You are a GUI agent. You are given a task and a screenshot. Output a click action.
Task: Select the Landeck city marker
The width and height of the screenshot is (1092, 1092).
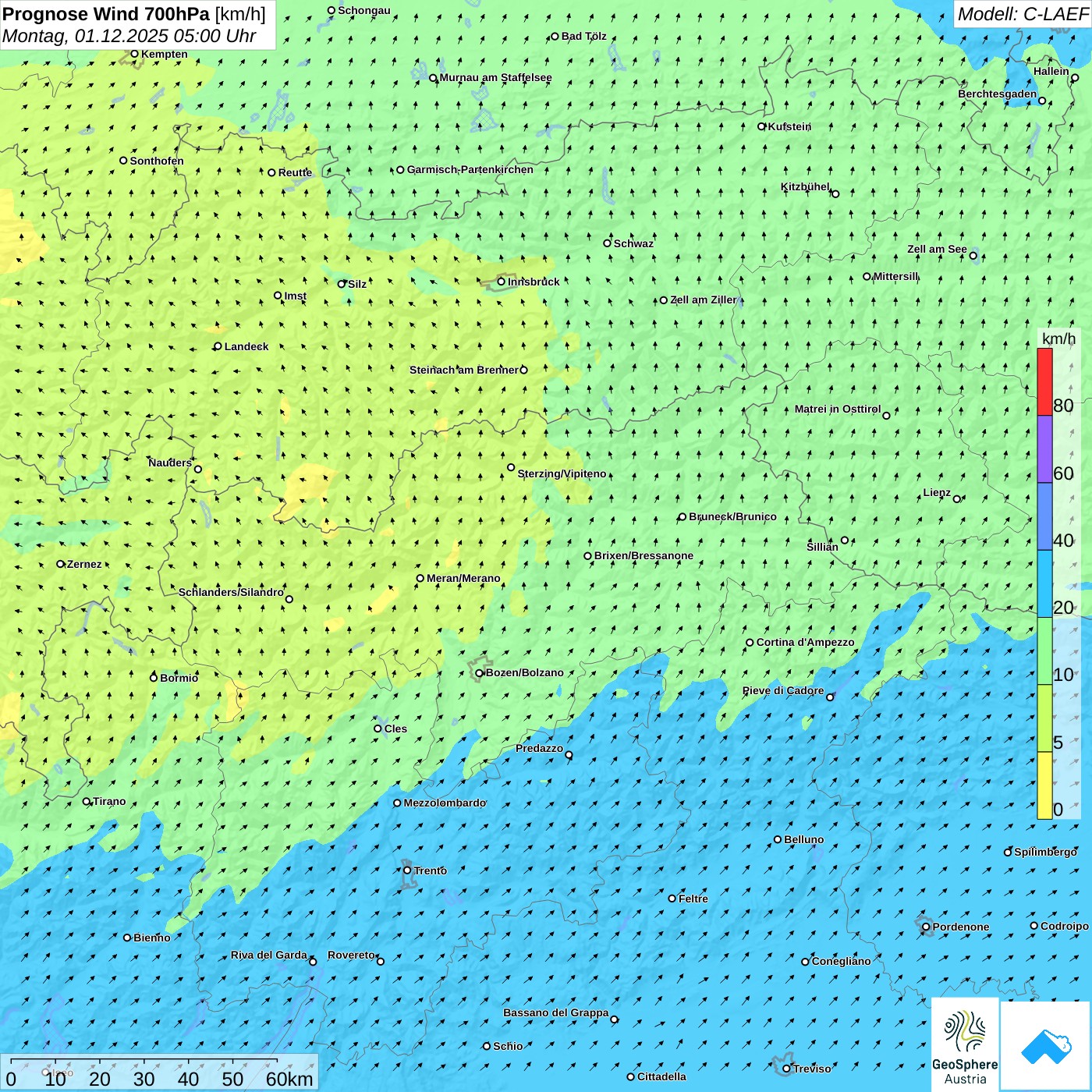pos(218,346)
